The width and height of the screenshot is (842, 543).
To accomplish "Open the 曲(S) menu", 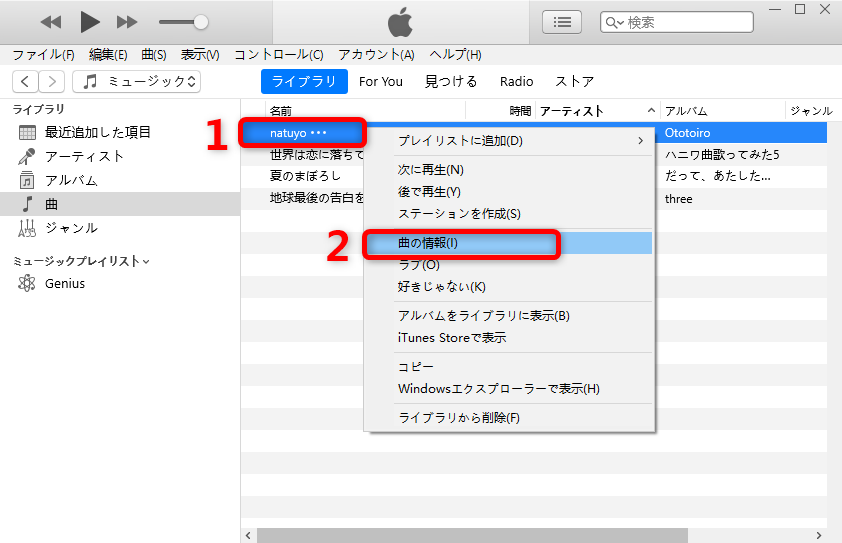I will (x=154, y=55).
